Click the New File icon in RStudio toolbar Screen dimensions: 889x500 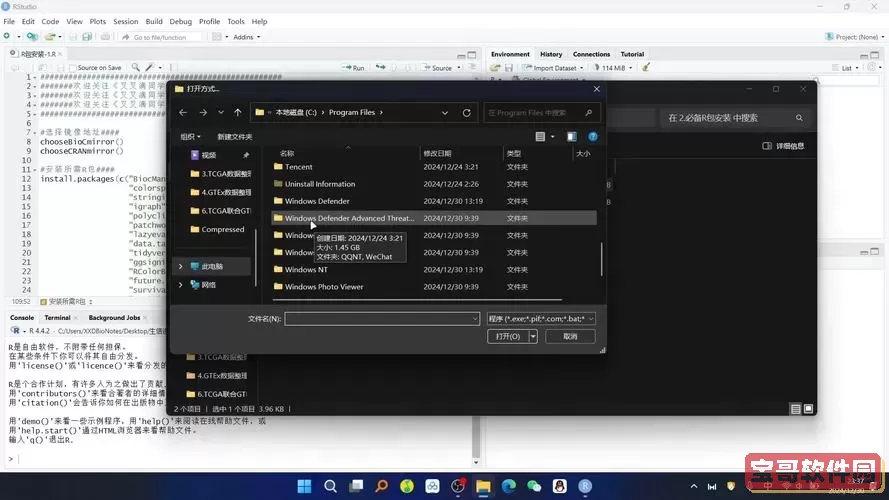click(x=7, y=37)
